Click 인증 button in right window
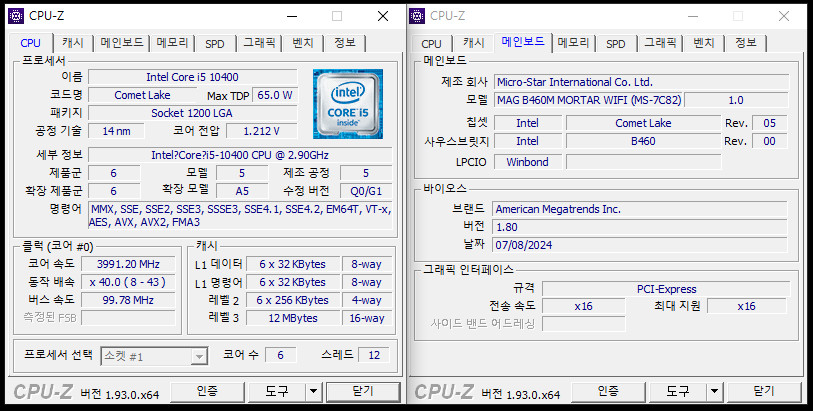Viewport: 813px width, 411px height. click(608, 391)
